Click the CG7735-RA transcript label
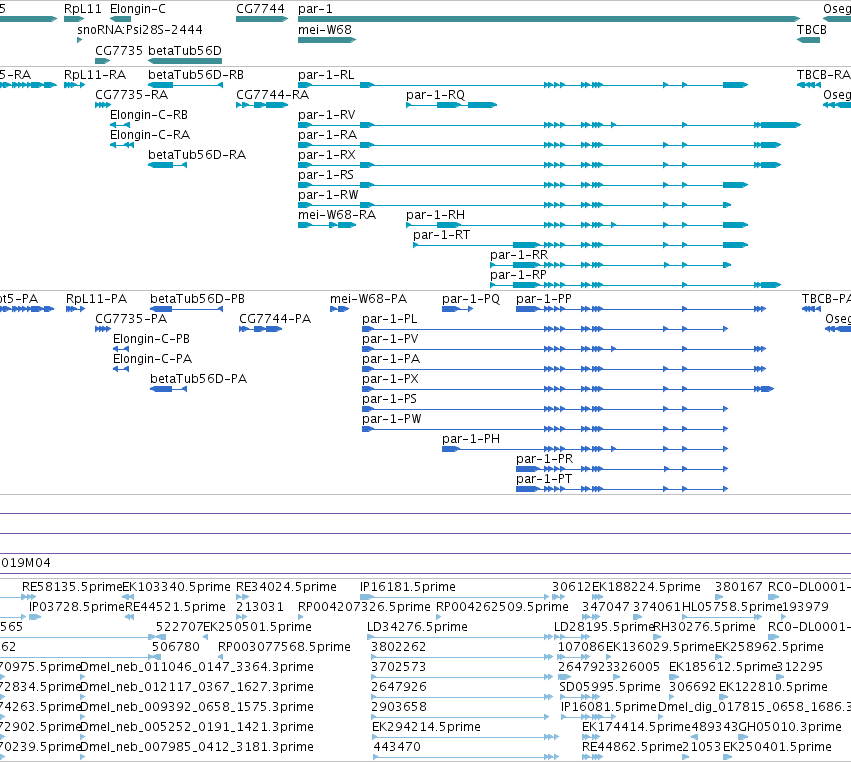The width and height of the screenshot is (851, 762). [131, 94]
